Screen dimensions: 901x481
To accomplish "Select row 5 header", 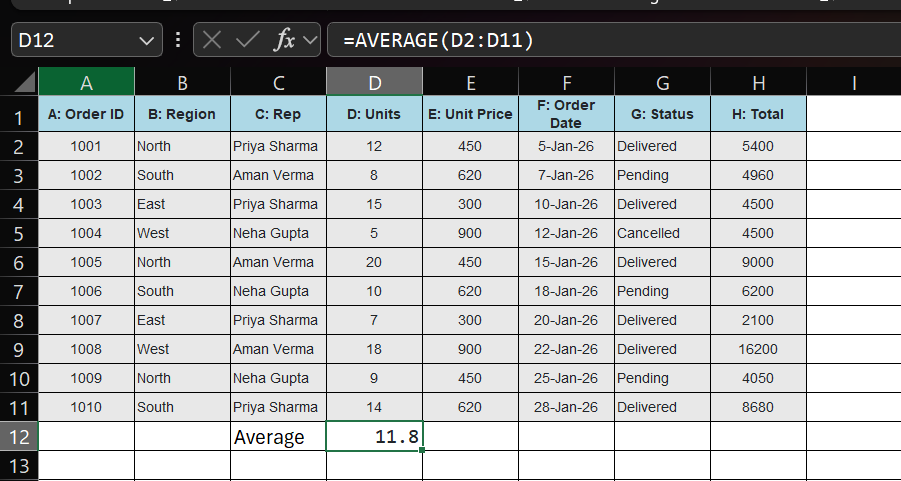I will pos(18,234).
